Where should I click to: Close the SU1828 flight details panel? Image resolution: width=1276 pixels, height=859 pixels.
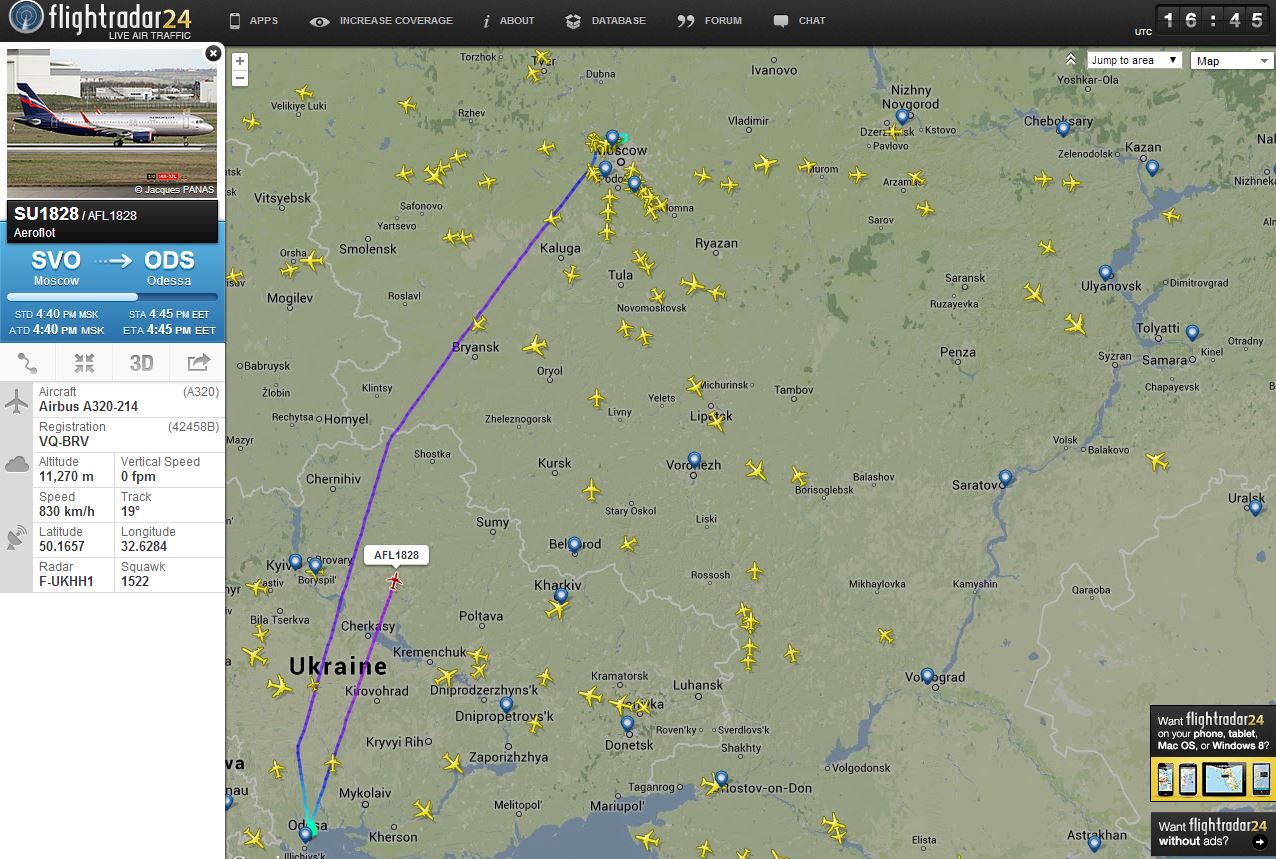click(213, 53)
